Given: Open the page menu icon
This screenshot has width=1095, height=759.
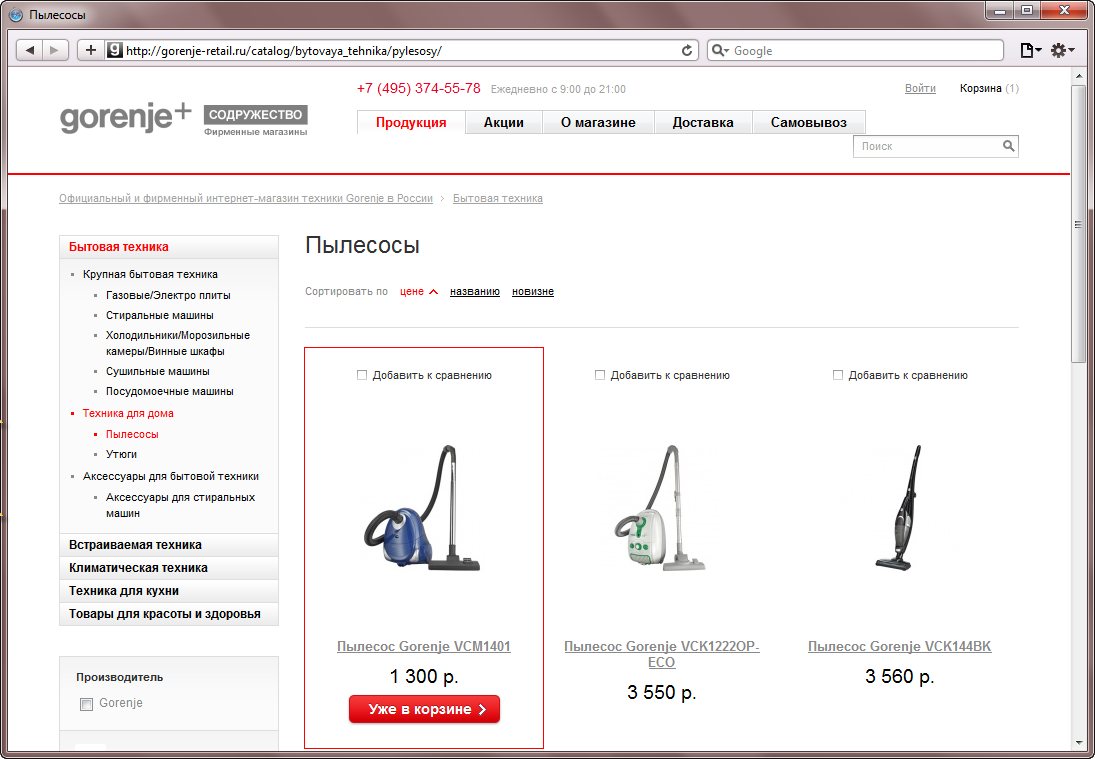Looking at the screenshot, I should [x=1030, y=50].
